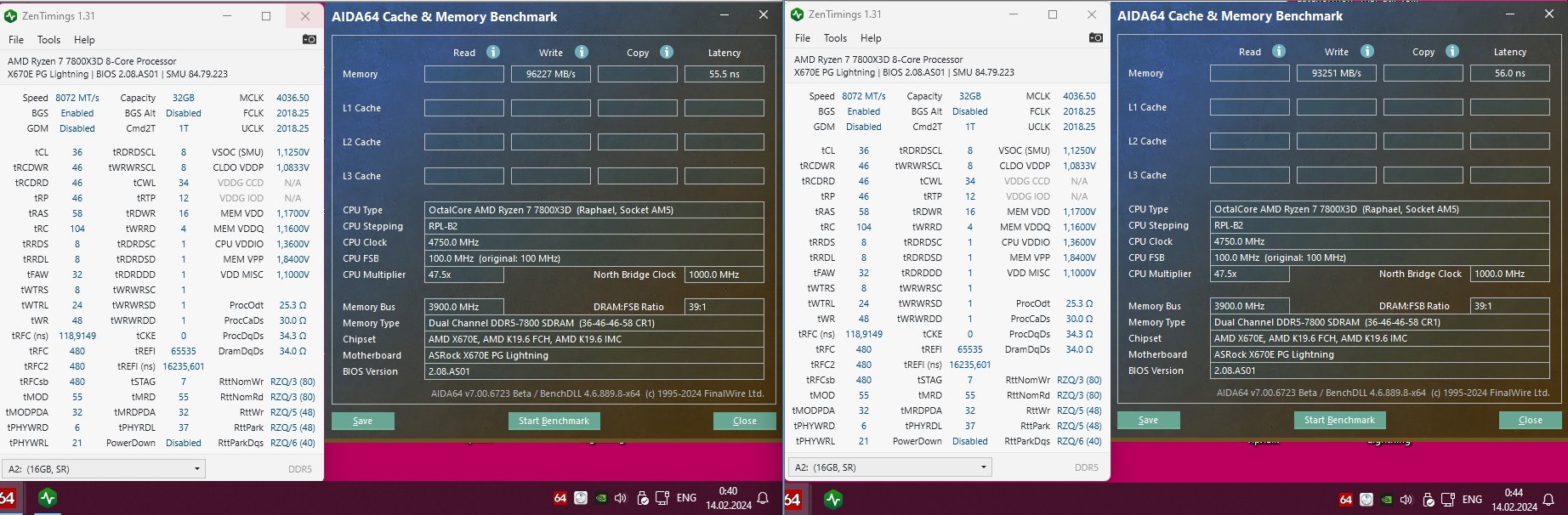Open A2: (16GB, SR) dropdown in right ZenTimings
This screenshot has width=1568, height=515.
point(890,467)
